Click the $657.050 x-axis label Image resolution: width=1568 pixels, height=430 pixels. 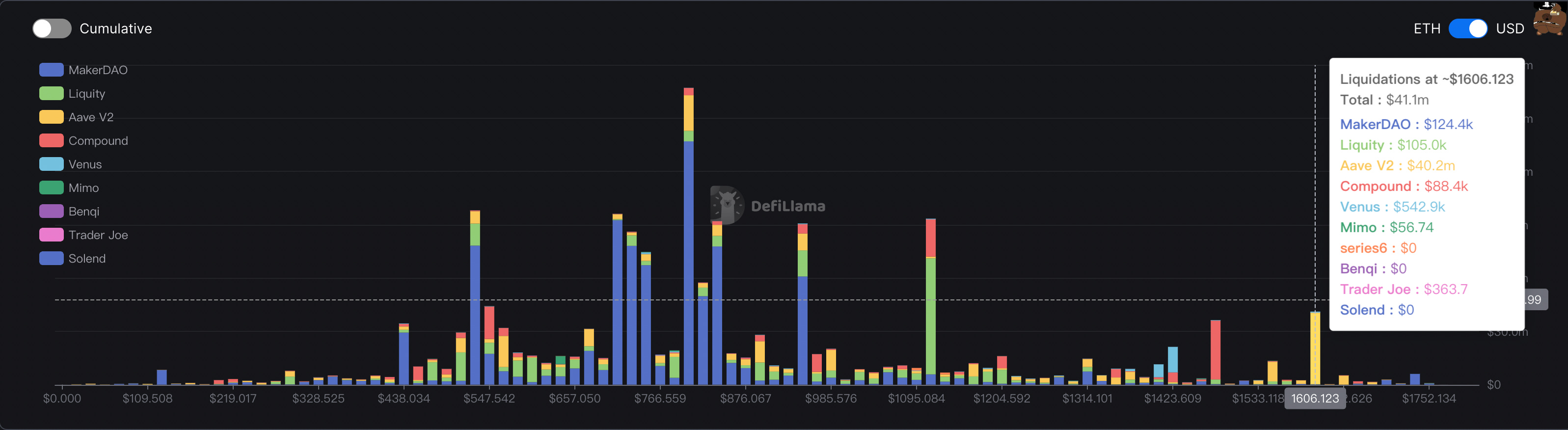tap(574, 399)
